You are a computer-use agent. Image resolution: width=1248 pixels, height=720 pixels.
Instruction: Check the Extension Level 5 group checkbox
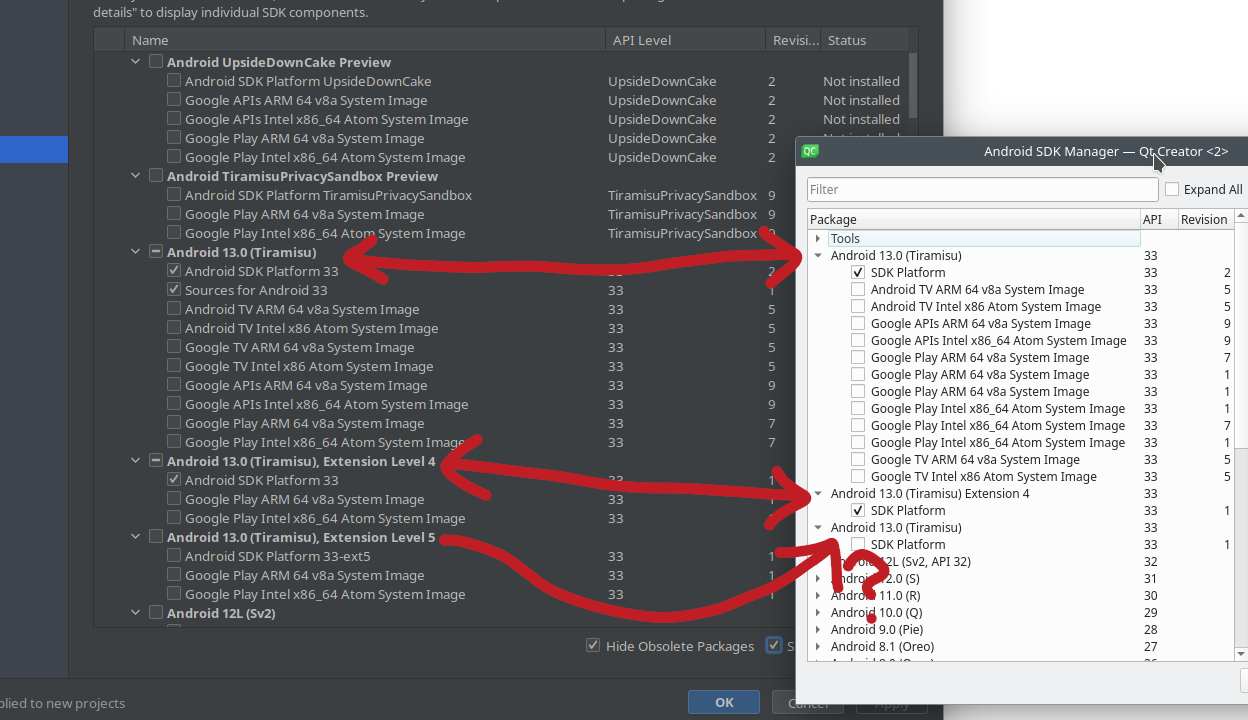(x=156, y=537)
